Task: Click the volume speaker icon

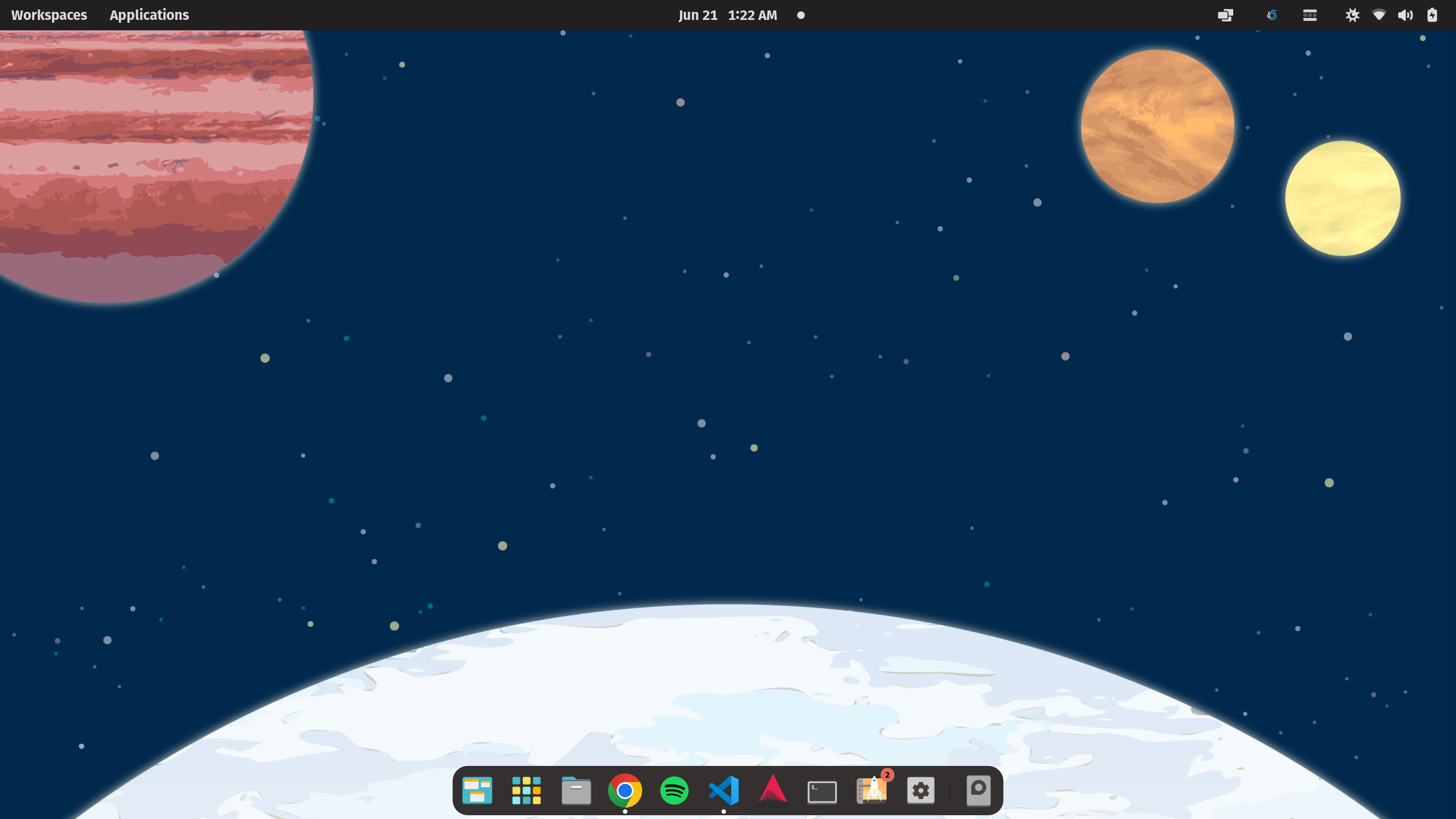Action: point(1405,15)
